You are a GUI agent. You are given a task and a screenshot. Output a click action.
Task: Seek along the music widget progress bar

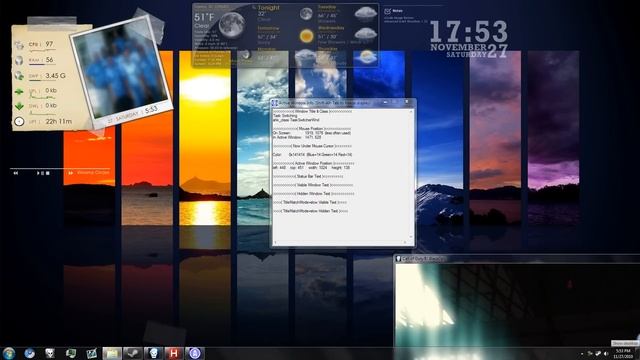60,168
